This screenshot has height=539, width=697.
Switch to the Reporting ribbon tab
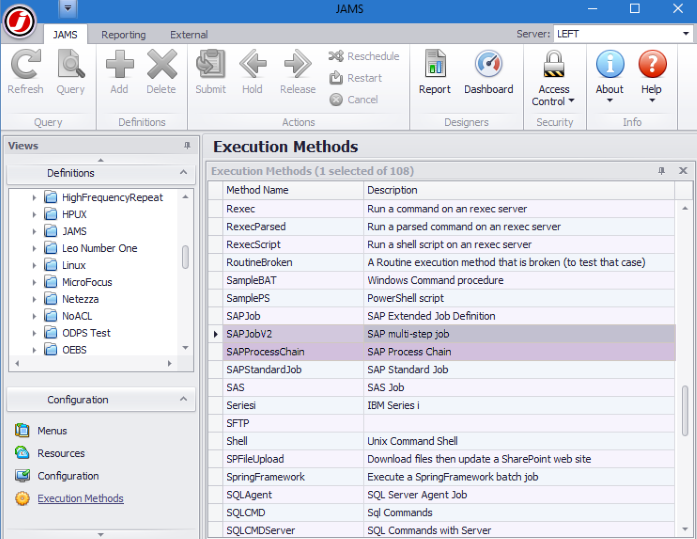[123, 34]
